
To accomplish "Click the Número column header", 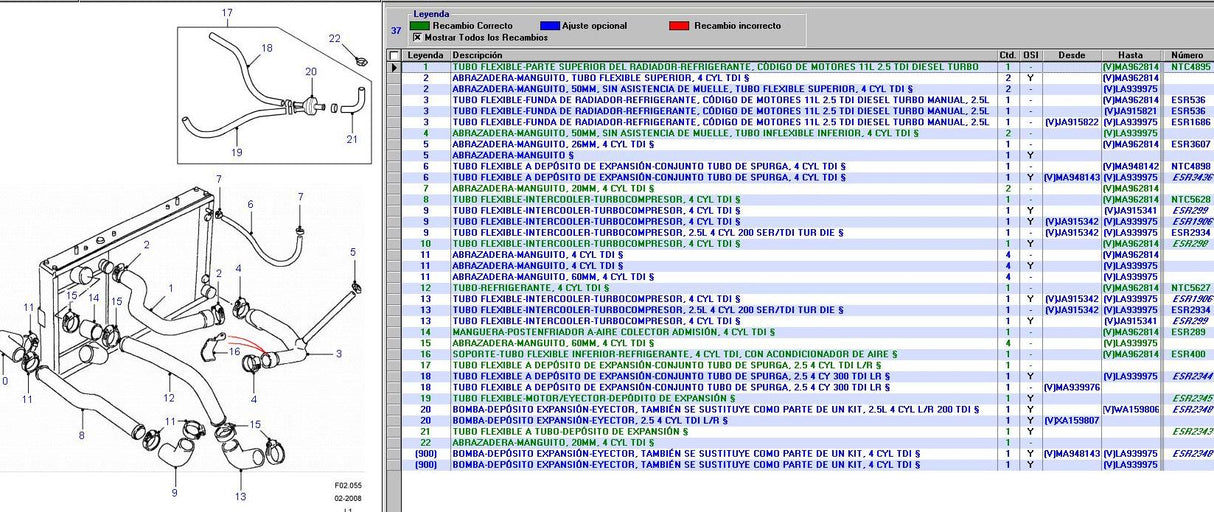I will (x=1187, y=55).
